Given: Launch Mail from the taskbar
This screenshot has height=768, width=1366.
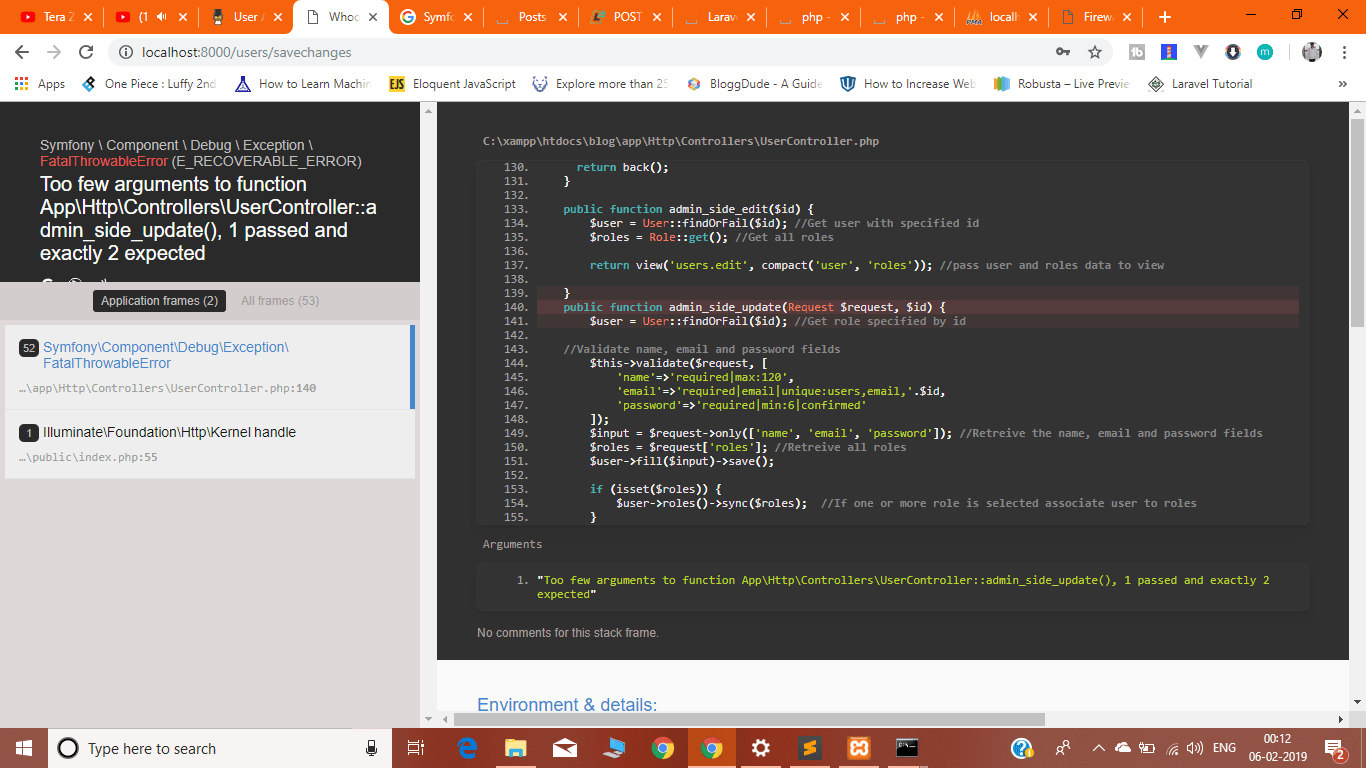Looking at the screenshot, I should click(x=564, y=747).
